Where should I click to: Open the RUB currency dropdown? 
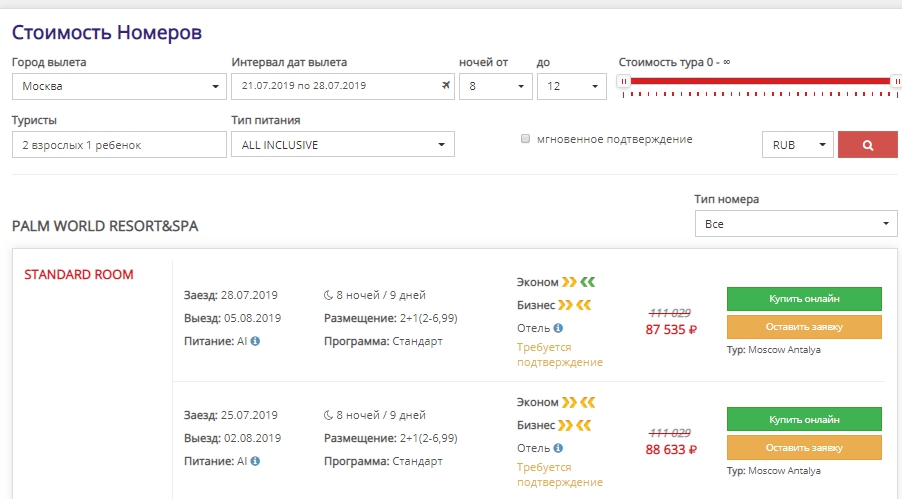[797, 145]
